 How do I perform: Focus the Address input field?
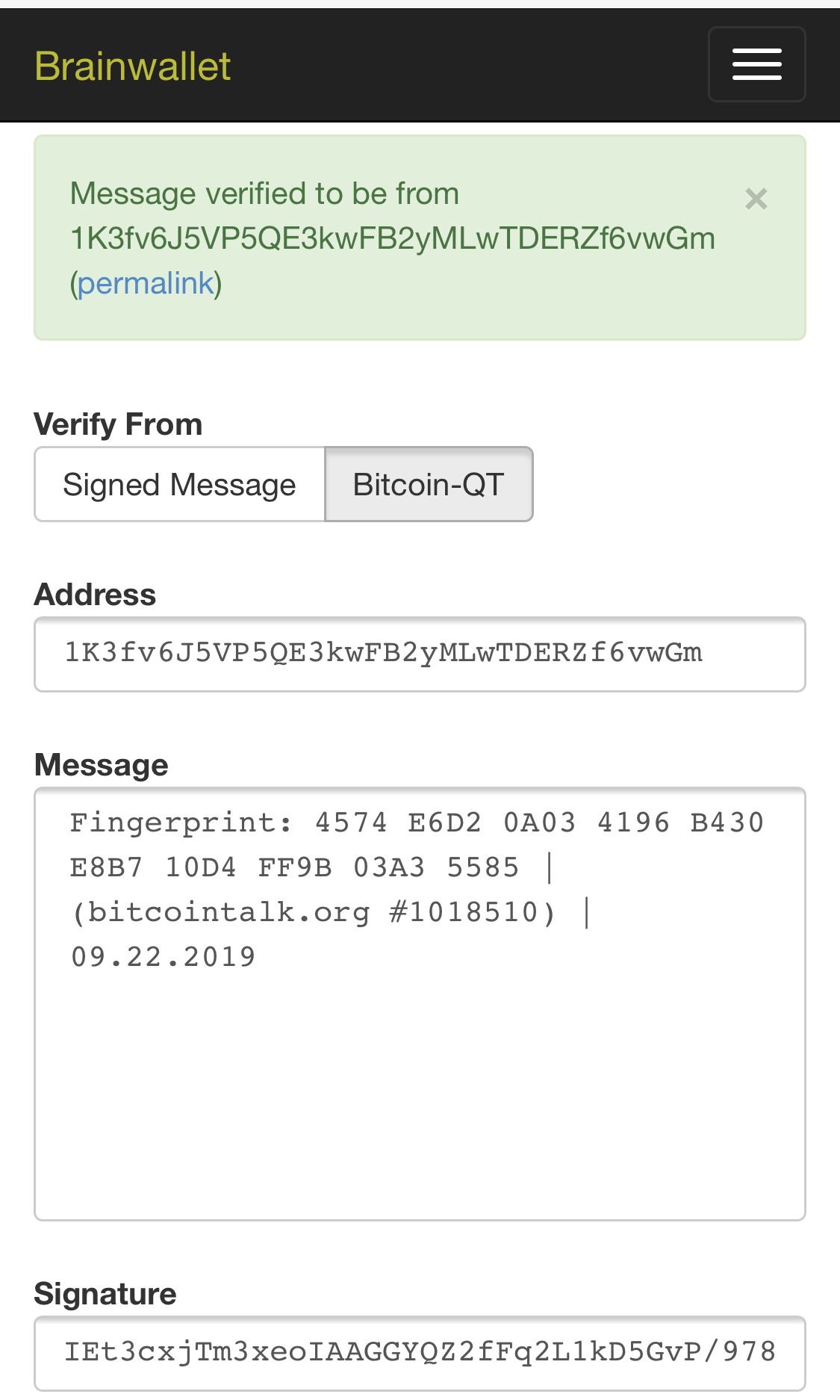[x=420, y=654]
